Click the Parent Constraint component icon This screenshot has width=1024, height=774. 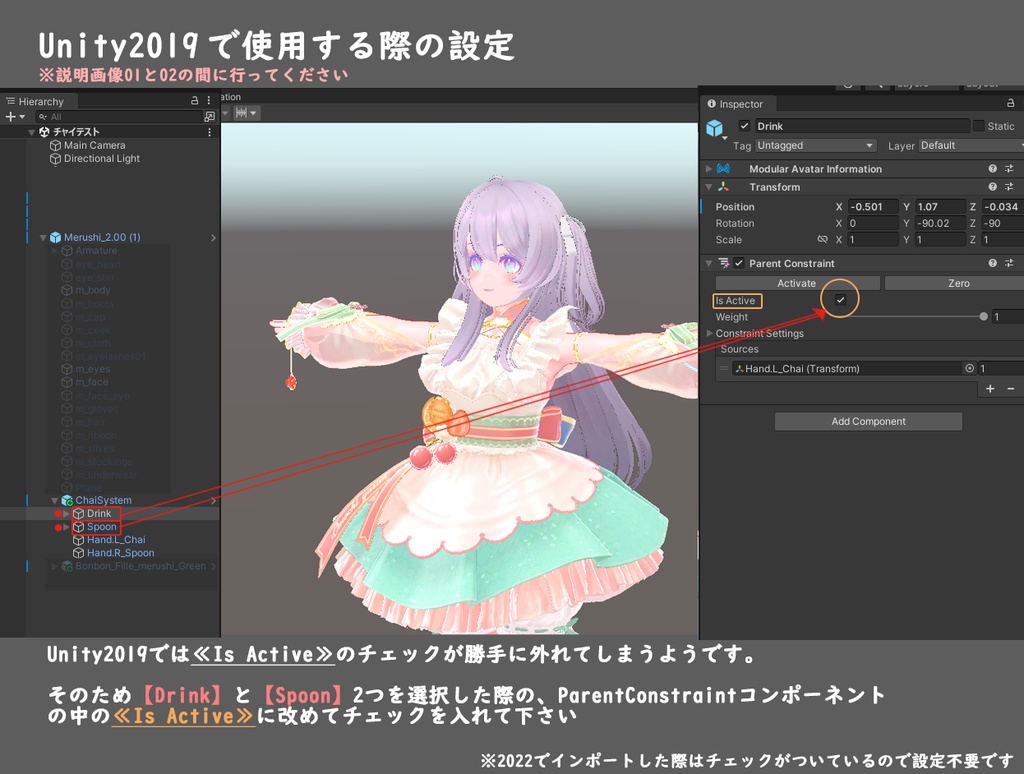724,263
